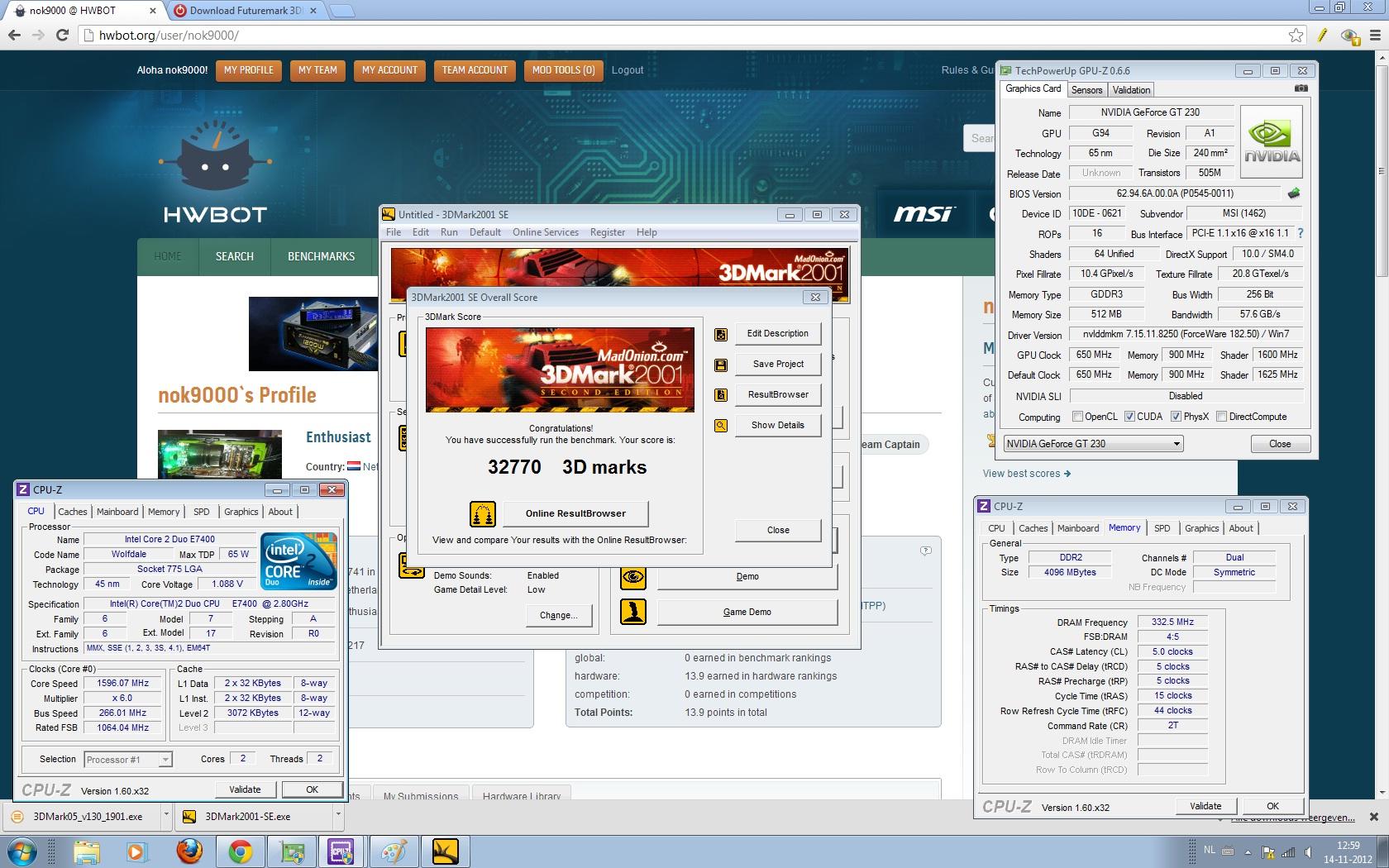Click the bookmark star in address bar
This screenshot has height=868, width=1389.
tap(1296, 35)
